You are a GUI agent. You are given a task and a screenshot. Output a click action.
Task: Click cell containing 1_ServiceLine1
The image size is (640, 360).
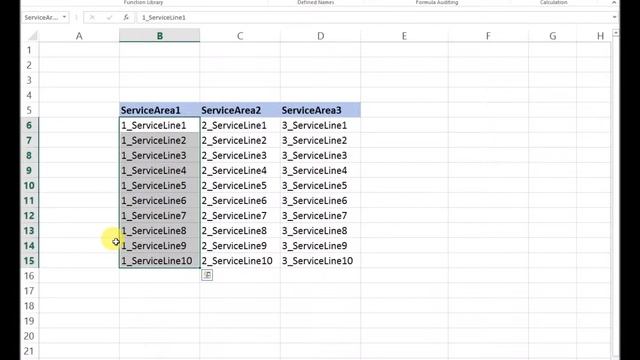(160, 125)
